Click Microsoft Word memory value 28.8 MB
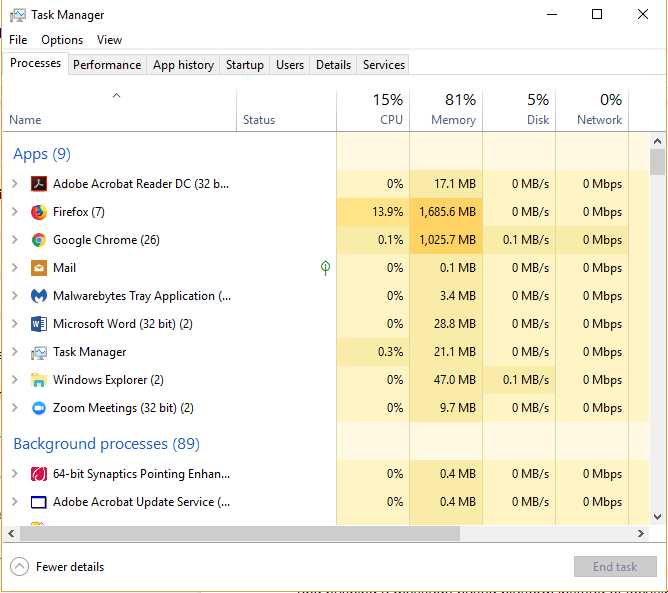The image size is (668, 593). coord(455,324)
